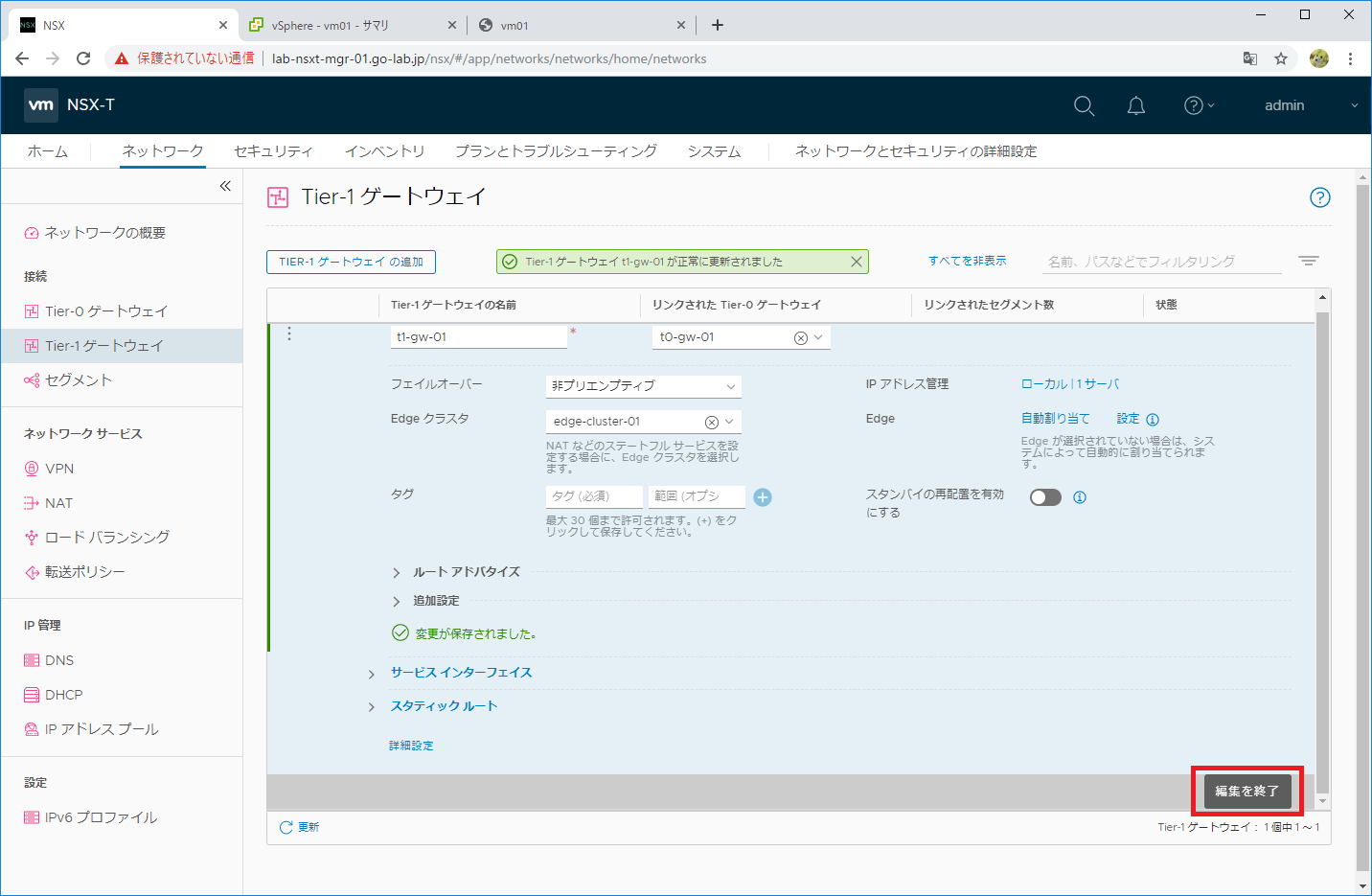This screenshot has height=896, width=1372.
Task: Click Edge 設定 link
Action: [1128, 419]
